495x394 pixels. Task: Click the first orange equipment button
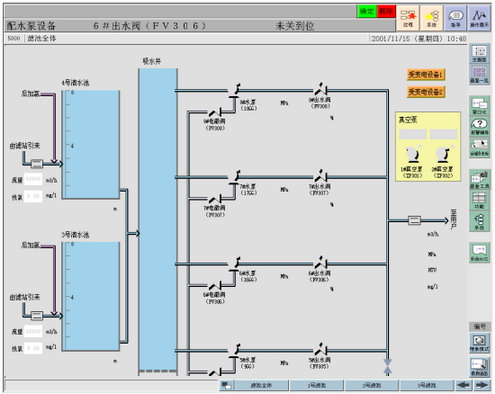click(x=426, y=75)
